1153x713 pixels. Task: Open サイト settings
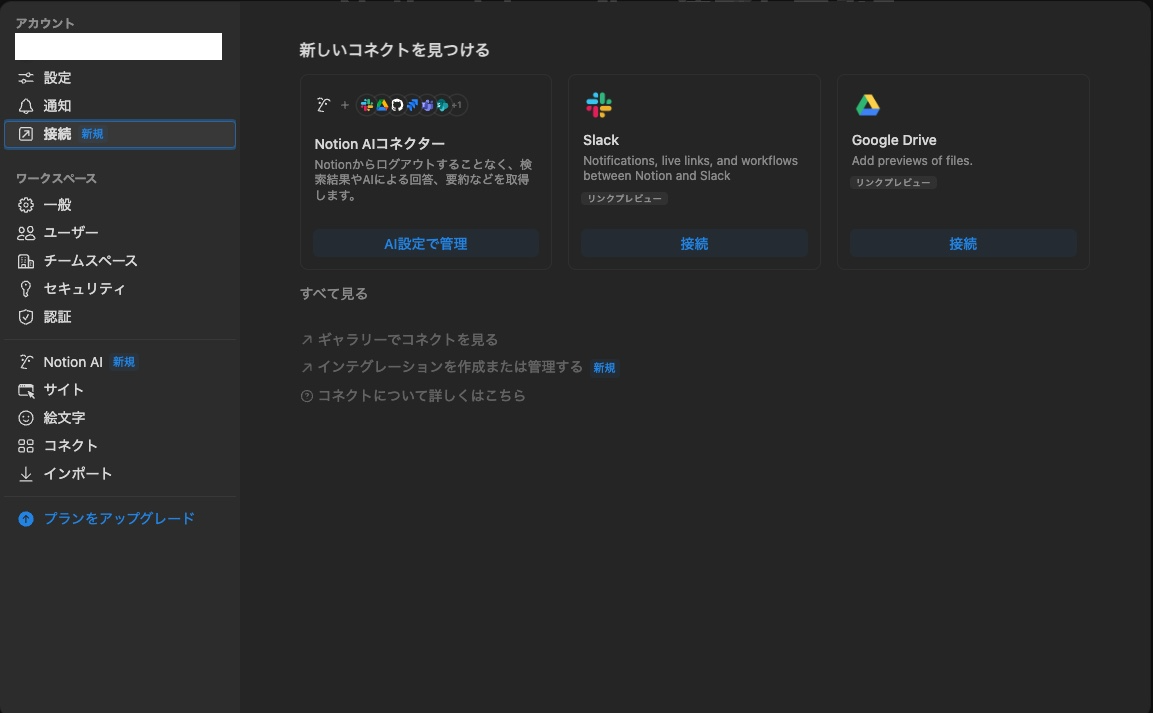(x=120, y=390)
